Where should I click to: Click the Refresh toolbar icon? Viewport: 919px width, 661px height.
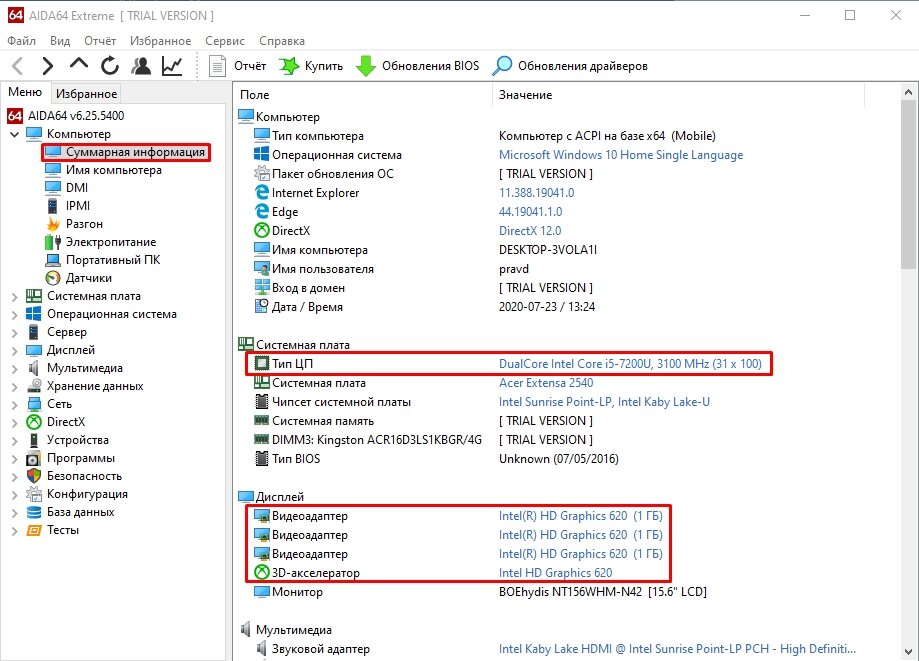point(110,66)
